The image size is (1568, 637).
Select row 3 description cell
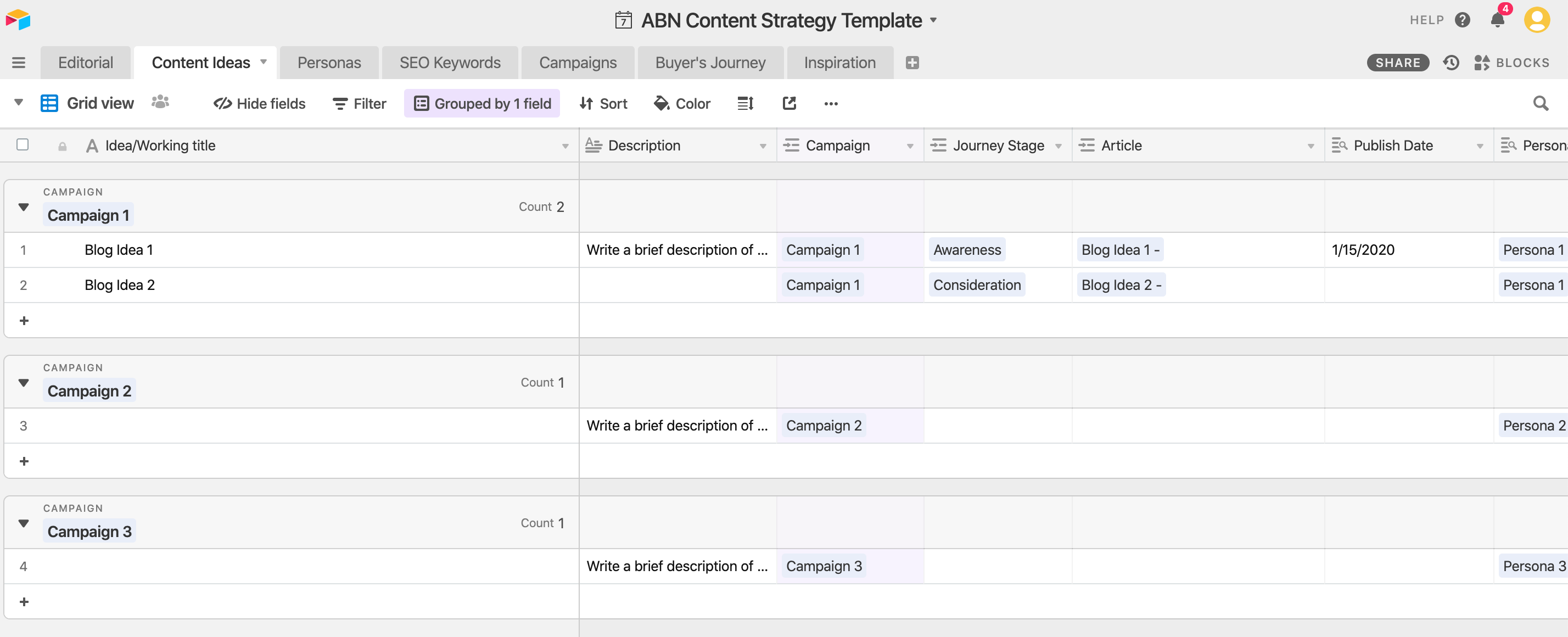(x=677, y=426)
